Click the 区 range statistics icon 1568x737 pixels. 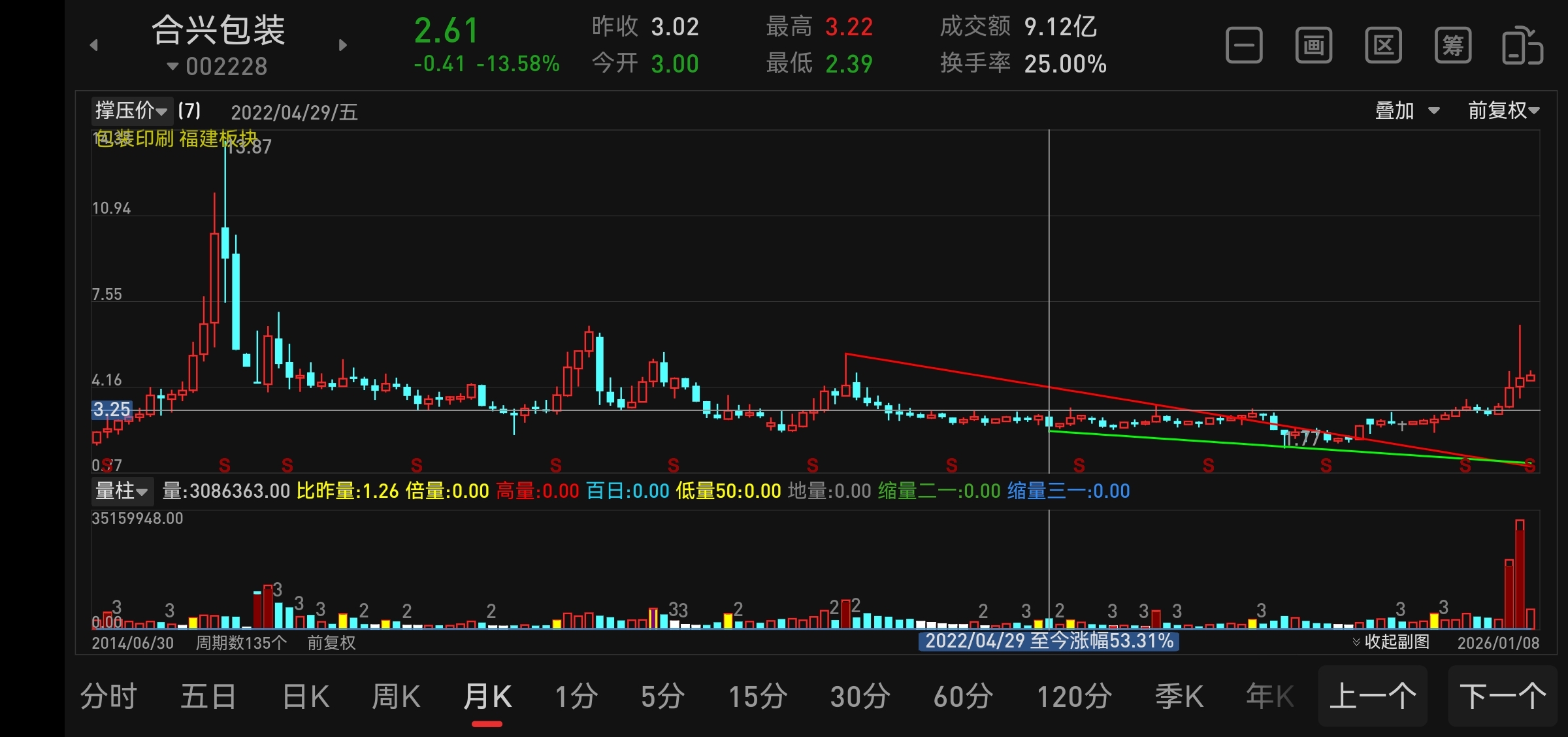[x=1383, y=46]
